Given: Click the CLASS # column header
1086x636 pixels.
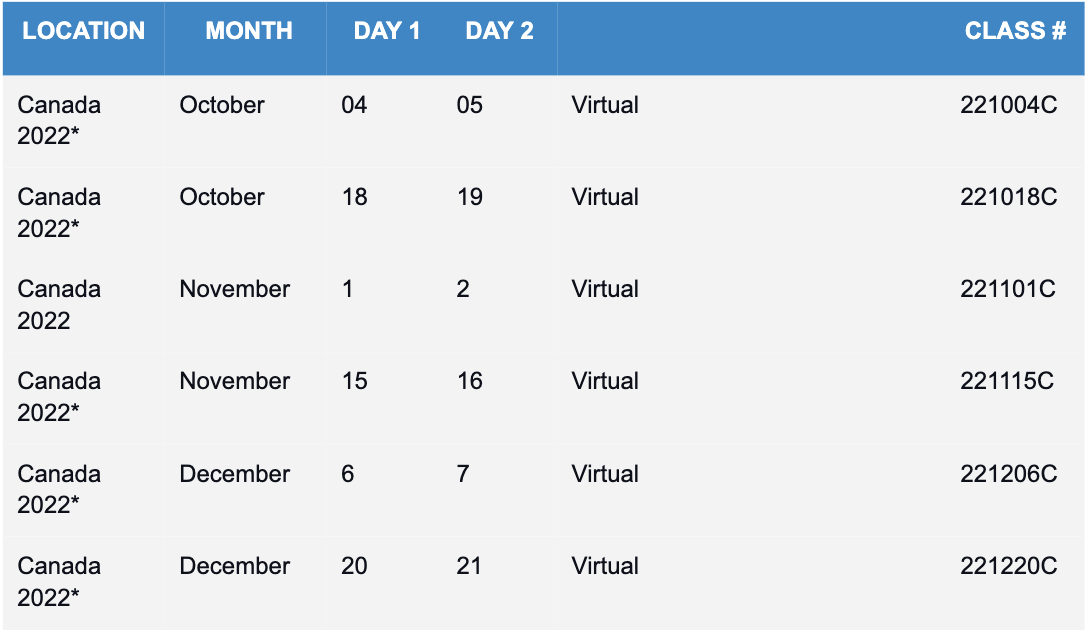Looking at the screenshot, I should [1015, 30].
